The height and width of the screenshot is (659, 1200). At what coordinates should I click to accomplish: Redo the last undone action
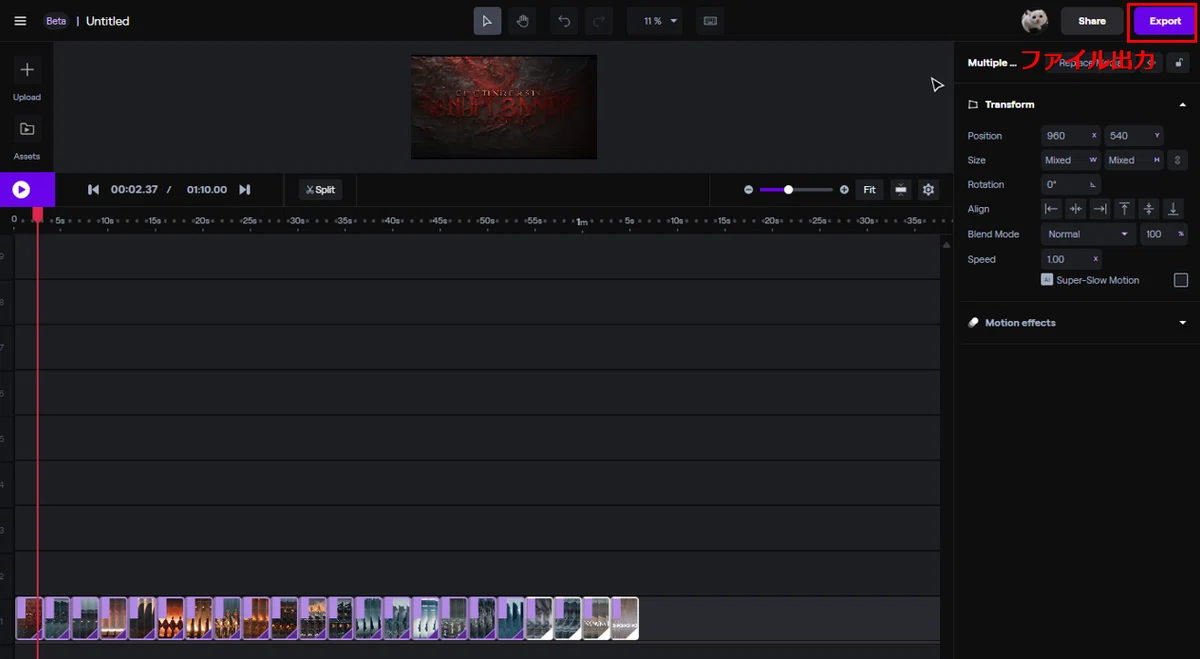(598, 21)
